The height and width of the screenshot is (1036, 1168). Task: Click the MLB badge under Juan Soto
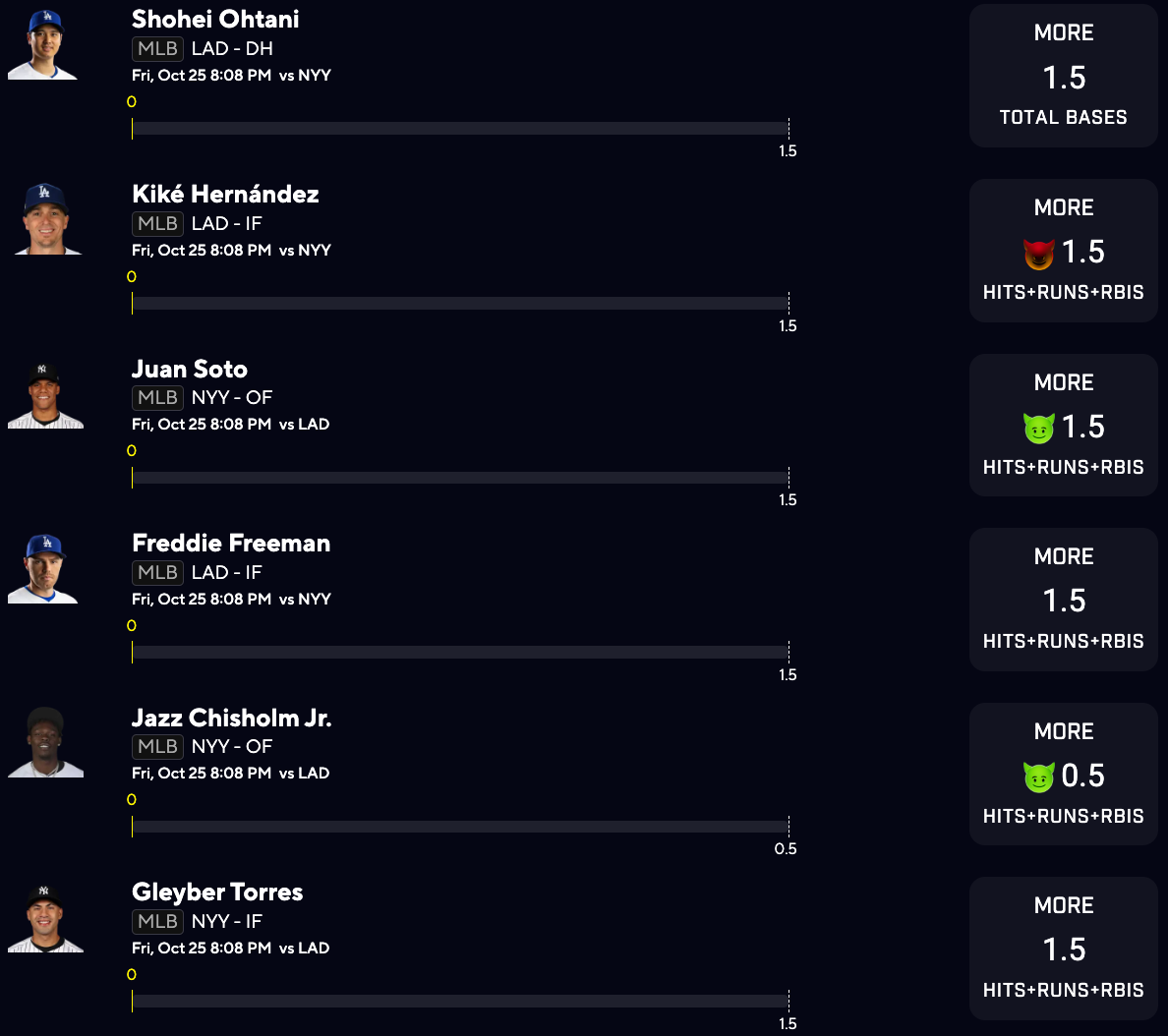pos(157,397)
